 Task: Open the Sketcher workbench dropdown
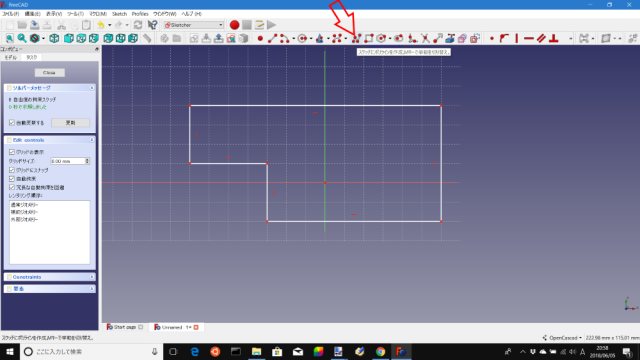pyautogui.click(x=193, y=25)
